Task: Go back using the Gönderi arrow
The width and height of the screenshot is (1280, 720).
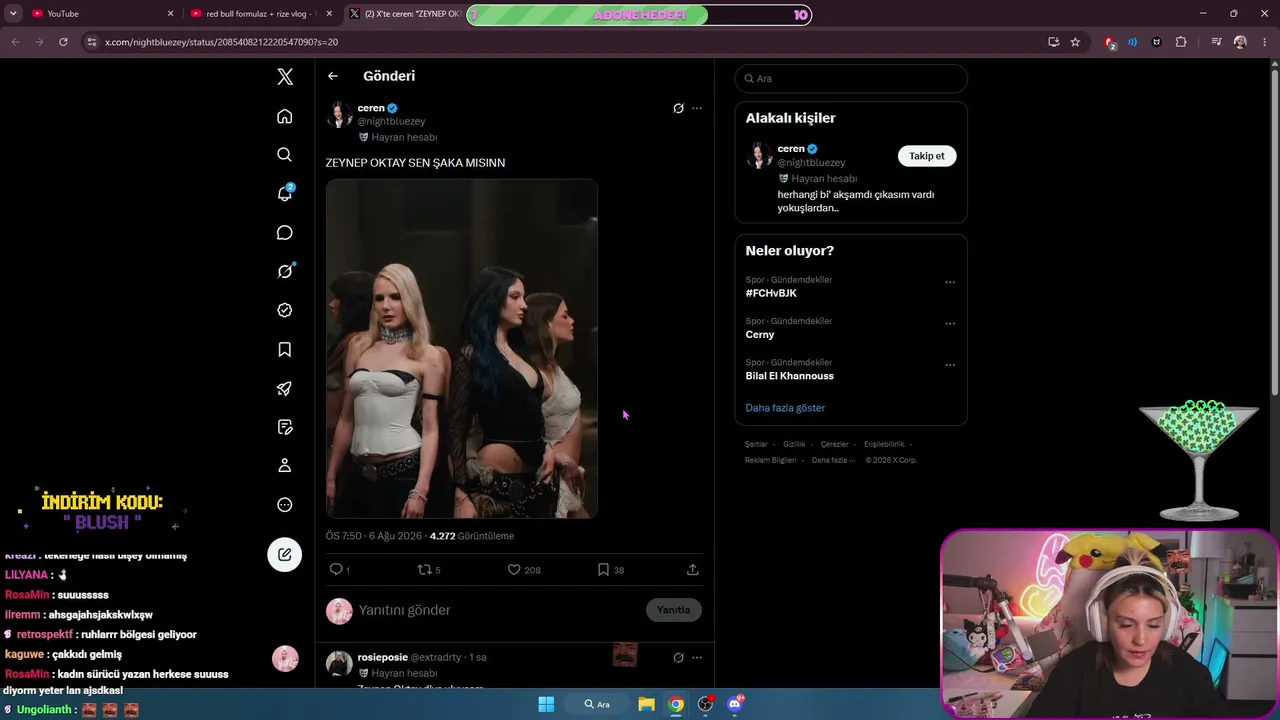Action: (333, 76)
